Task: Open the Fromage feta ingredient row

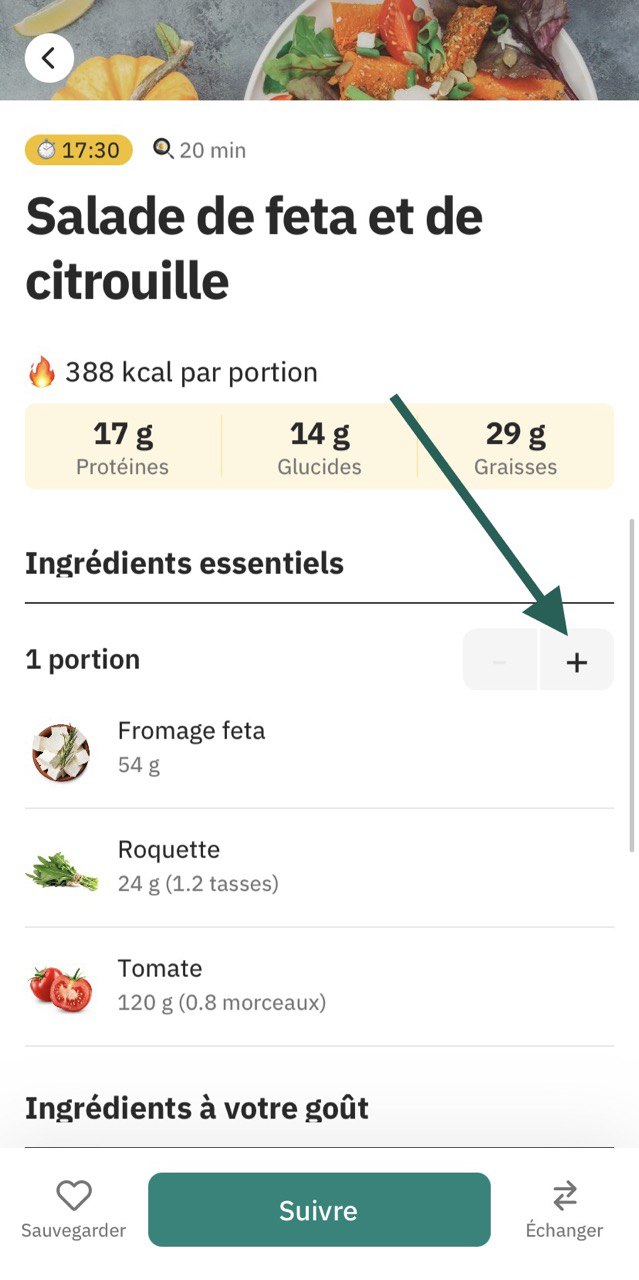Action: point(319,750)
